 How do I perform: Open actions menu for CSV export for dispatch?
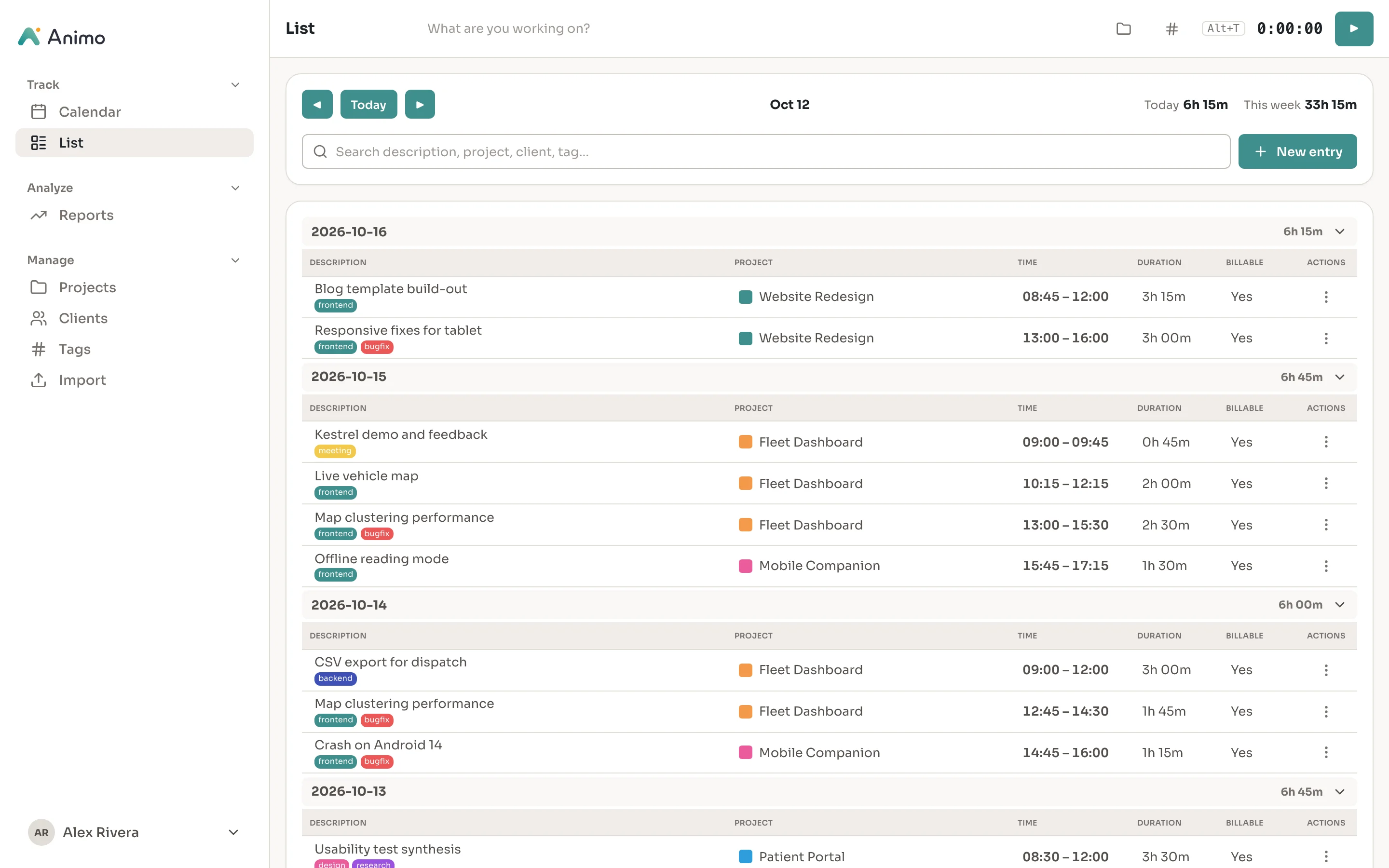pyautogui.click(x=1326, y=670)
